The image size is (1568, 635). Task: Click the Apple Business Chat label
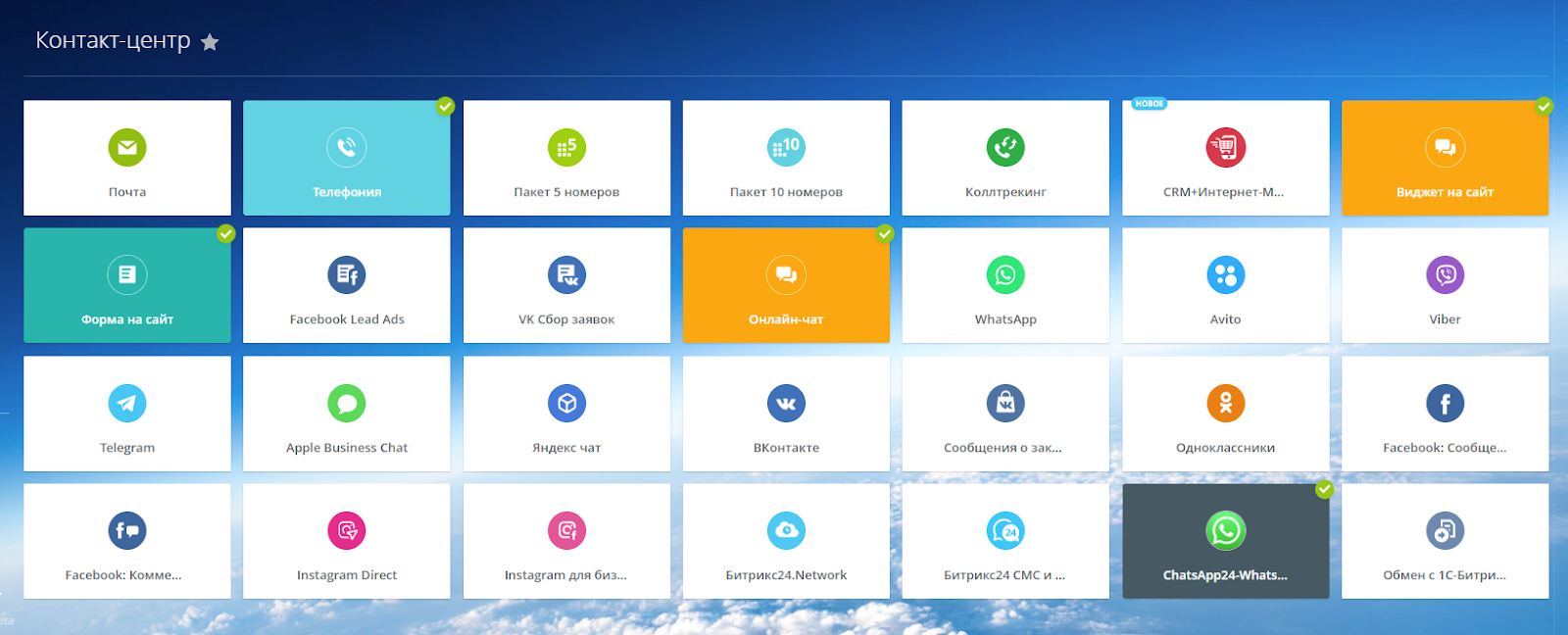click(347, 448)
